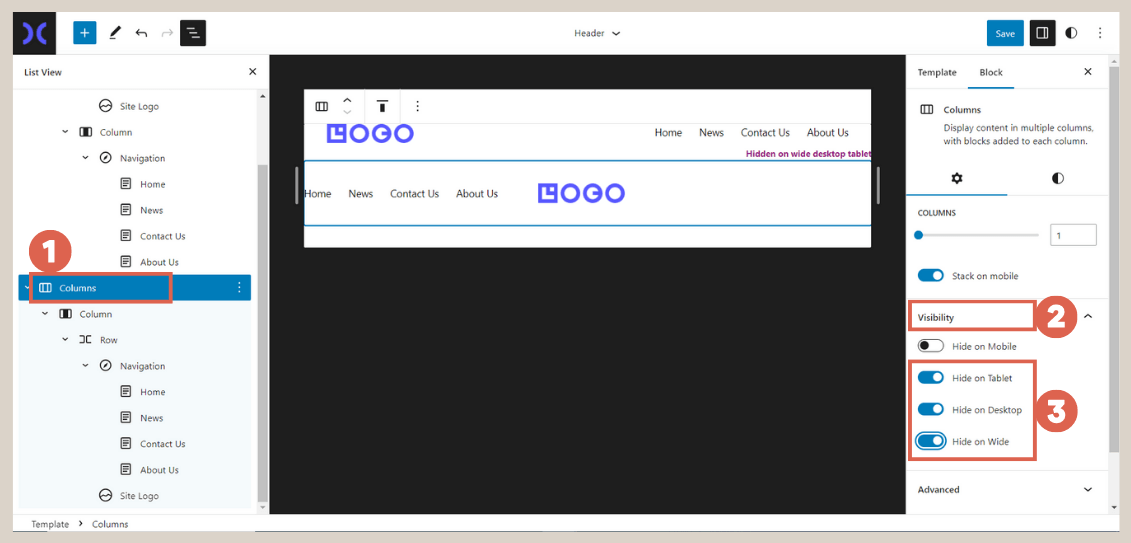Click the columns number input field
The image size is (1131, 543).
pyautogui.click(x=1072, y=235)
